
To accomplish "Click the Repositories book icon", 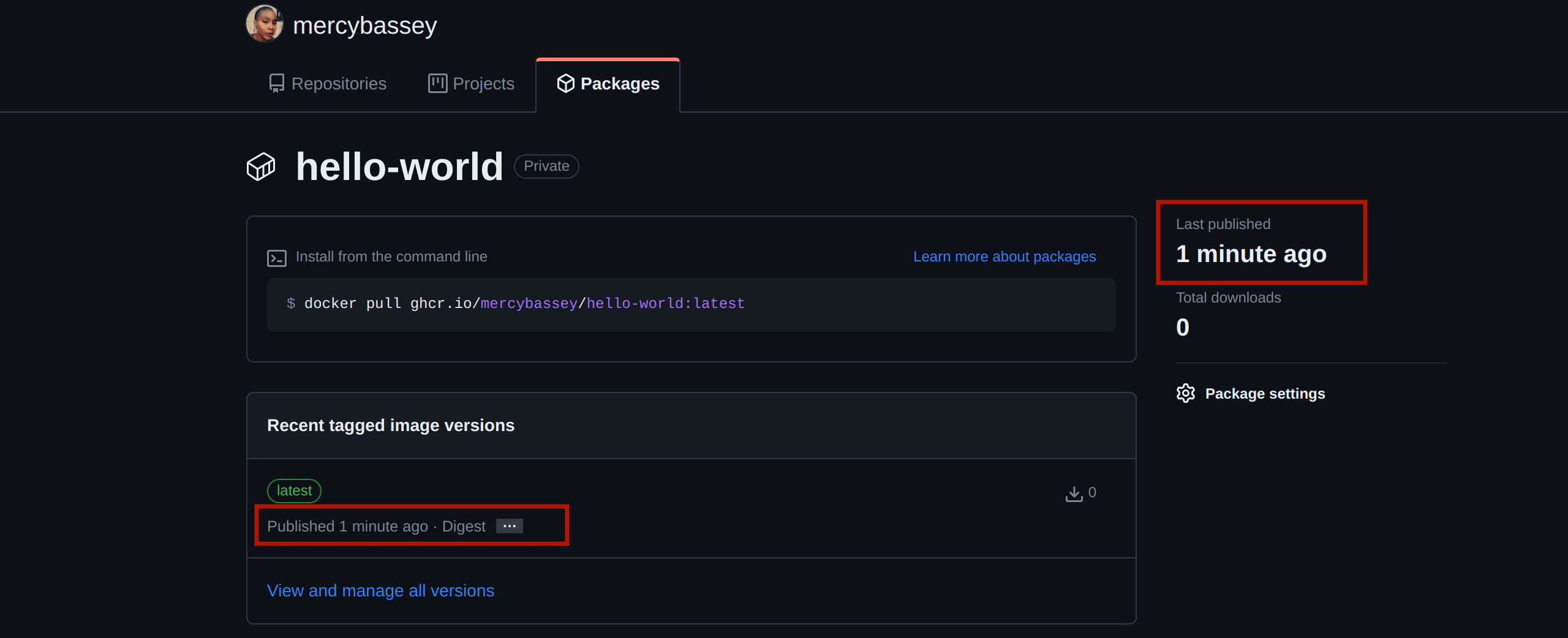I will click(276, 83).
